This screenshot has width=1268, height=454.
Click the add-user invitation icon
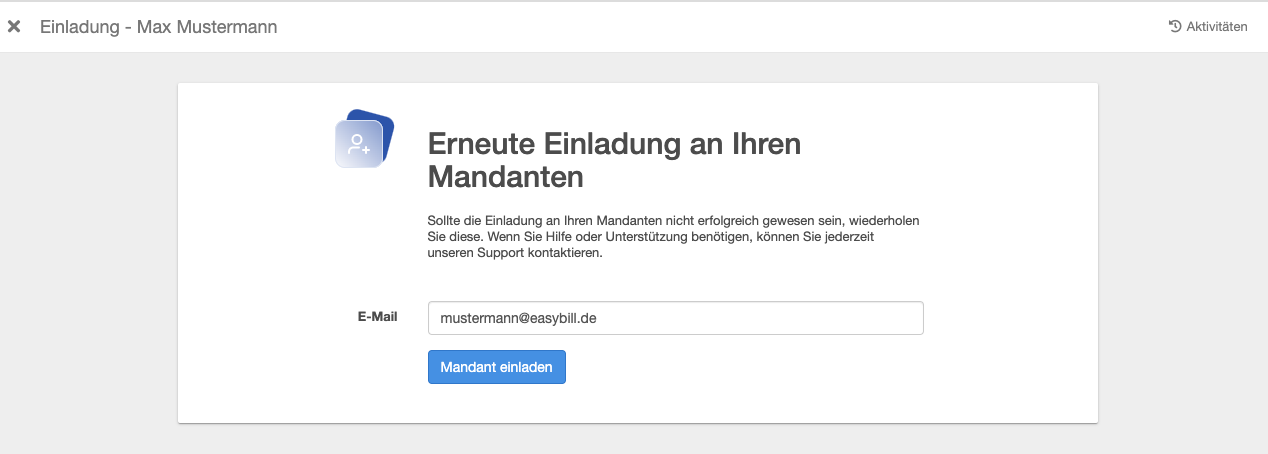(359, 144)
